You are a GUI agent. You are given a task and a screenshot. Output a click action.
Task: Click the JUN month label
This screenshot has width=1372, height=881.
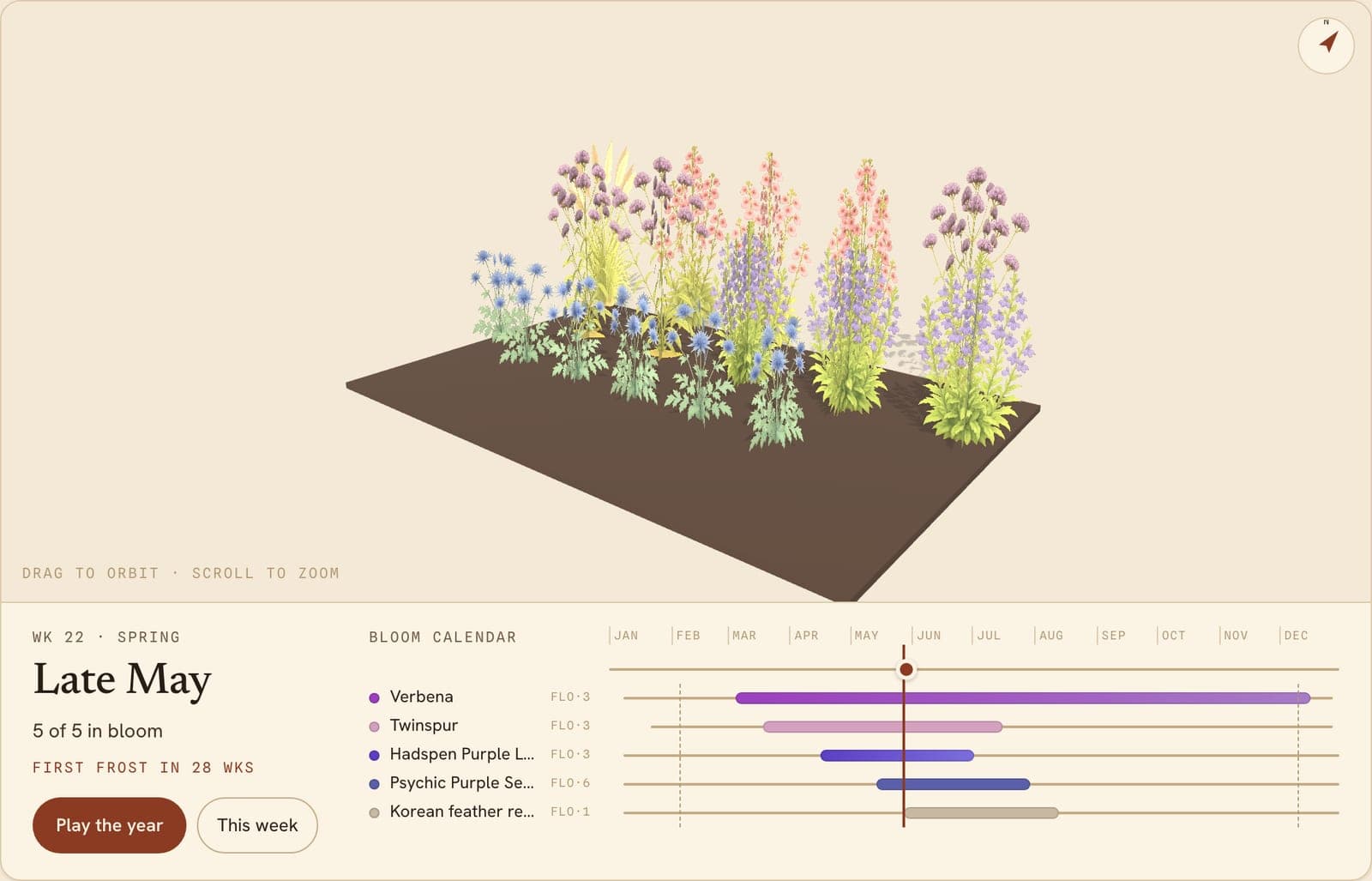coord(929,636)
